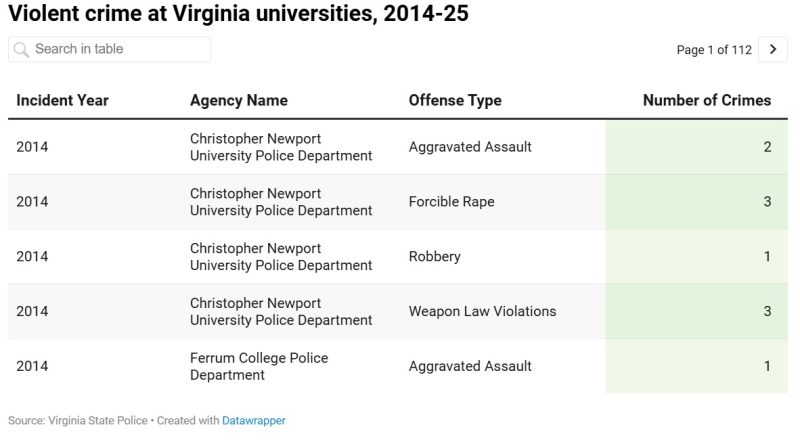Click 2014 in the Ferrum College row
The width and height of the screenshot is (800, 442).
[x=32, y=366]
